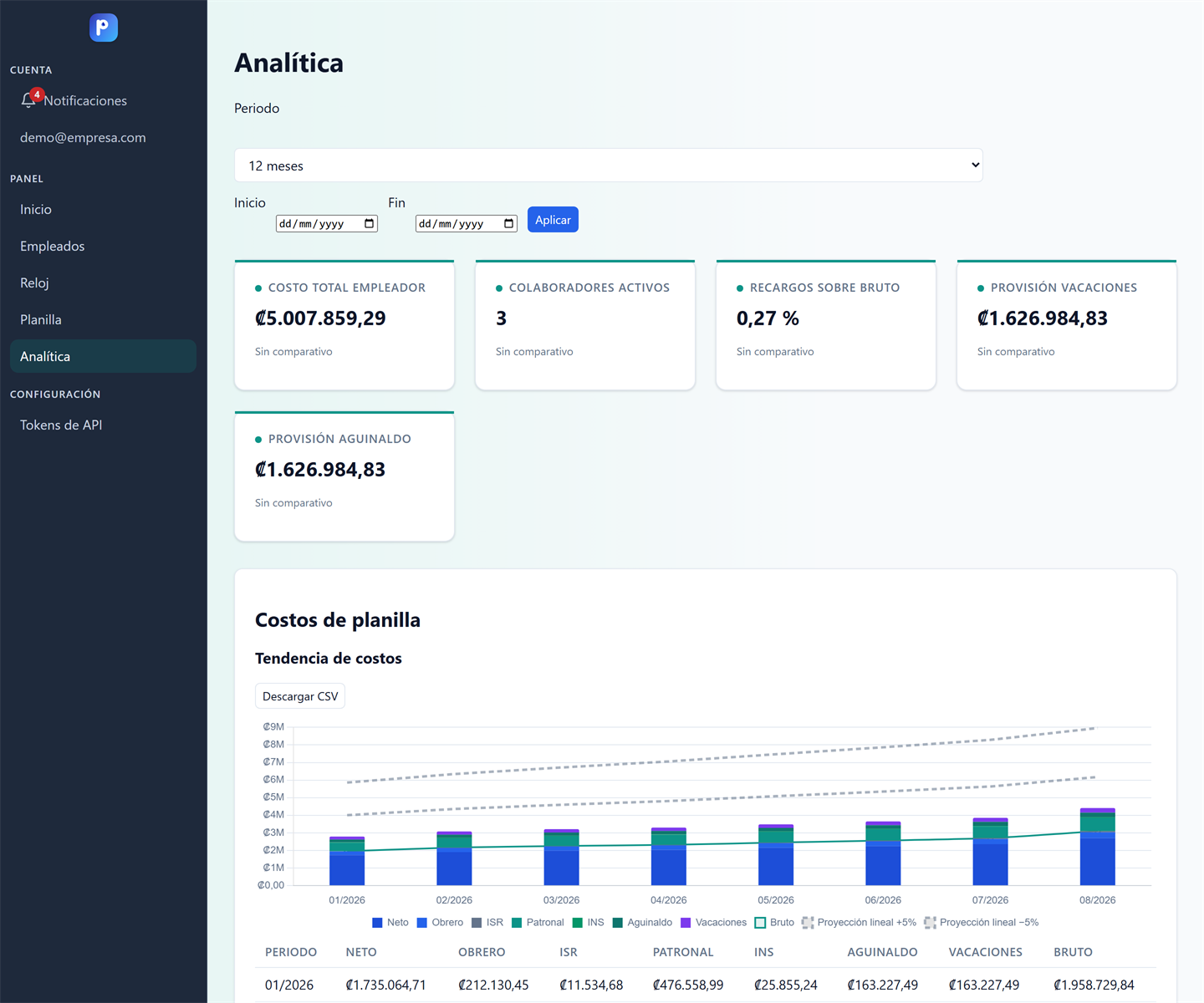
Task: Click Provisión Vacaciones card title
Action: (1064, 288)
